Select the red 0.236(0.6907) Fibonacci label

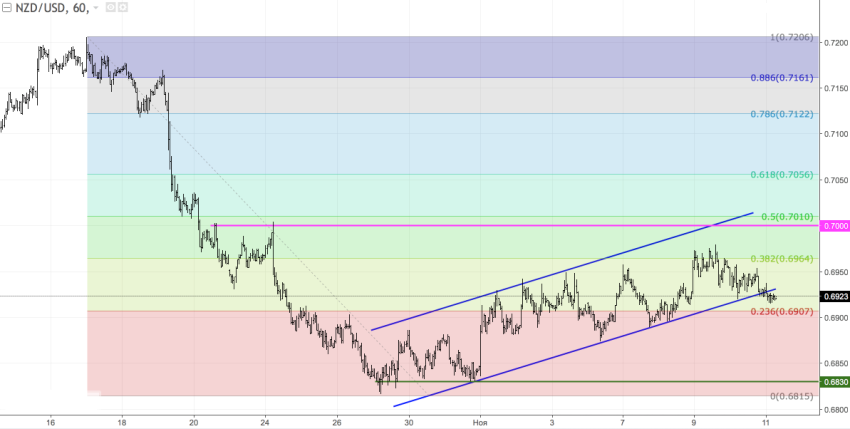tap(784, 312)
